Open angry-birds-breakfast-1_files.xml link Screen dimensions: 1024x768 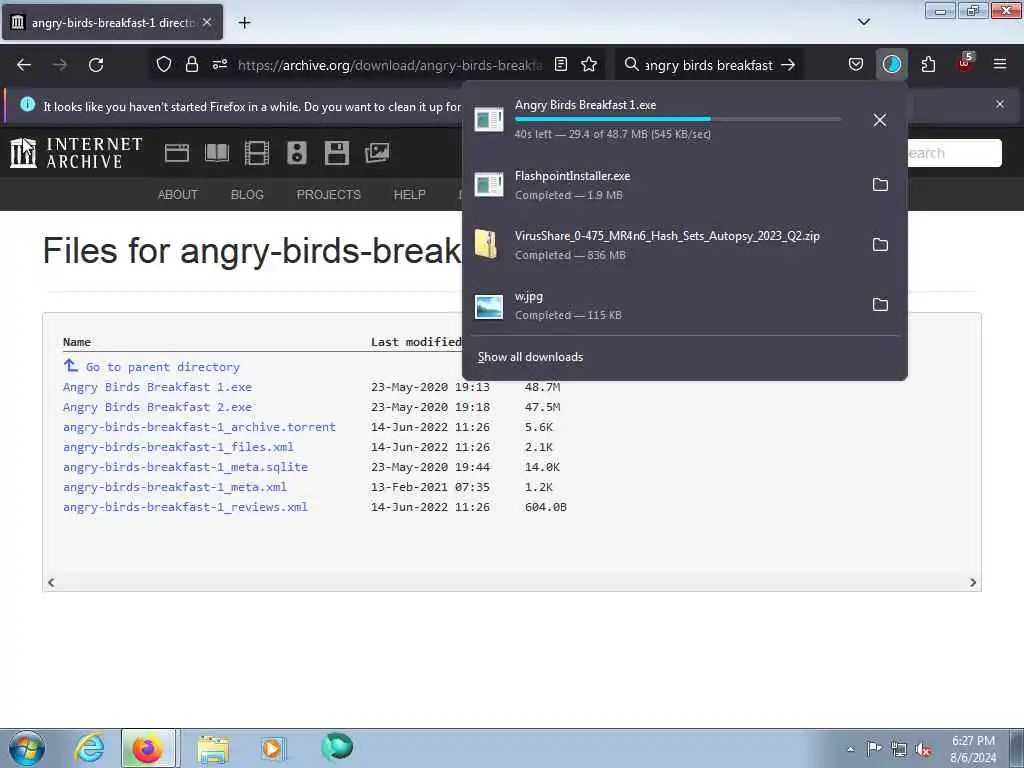[x=178, y=447]
